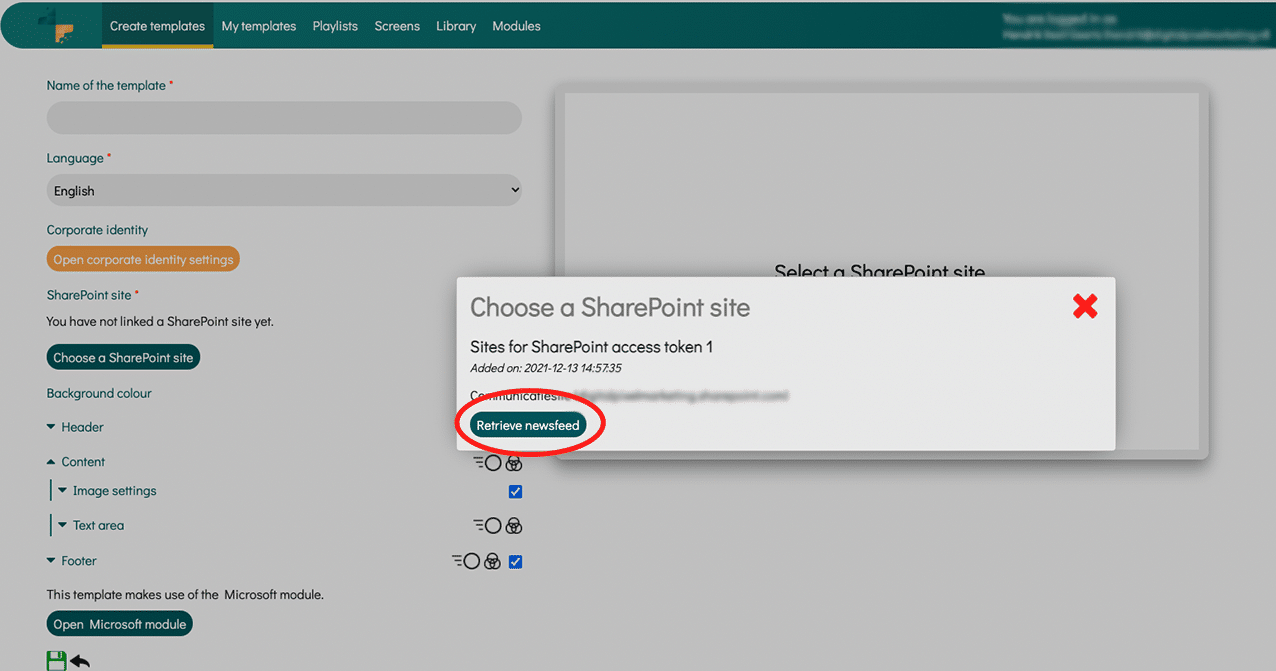1276x671 pixels.
Task: Click Footer row color circles icon
Action: tap(492, 561)
